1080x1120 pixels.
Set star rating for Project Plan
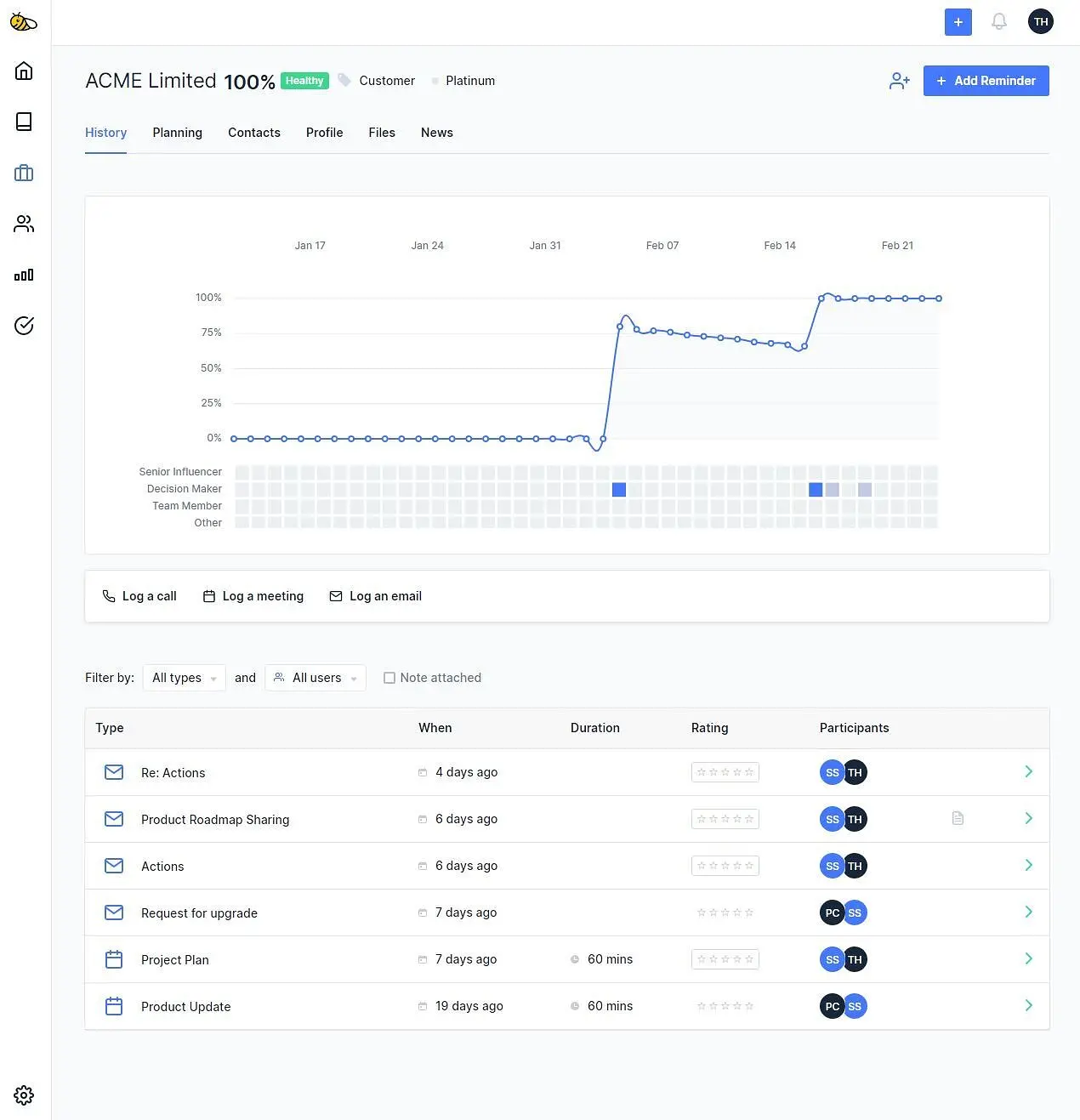[x=725, y=959]
